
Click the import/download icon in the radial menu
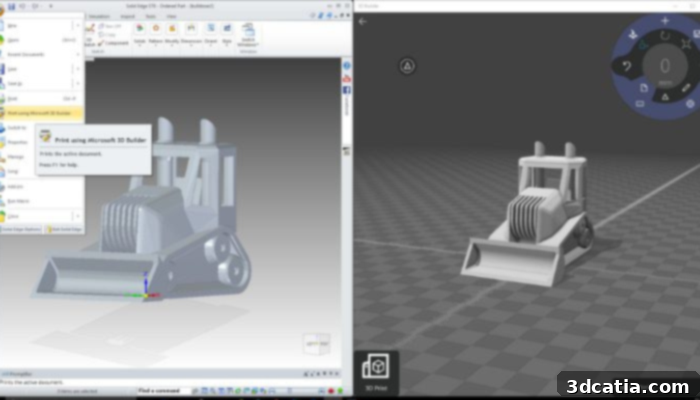[x=633, y=34]
